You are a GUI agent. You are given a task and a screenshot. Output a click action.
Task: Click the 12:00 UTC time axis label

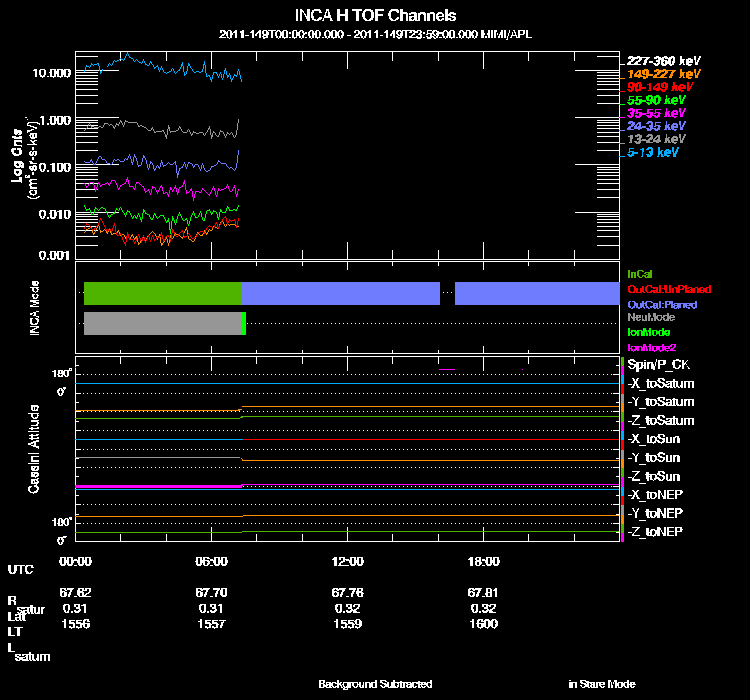coord(348,561)
